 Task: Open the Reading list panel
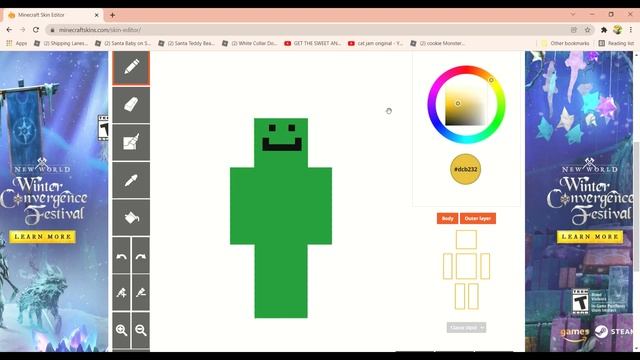coord(616,43)
